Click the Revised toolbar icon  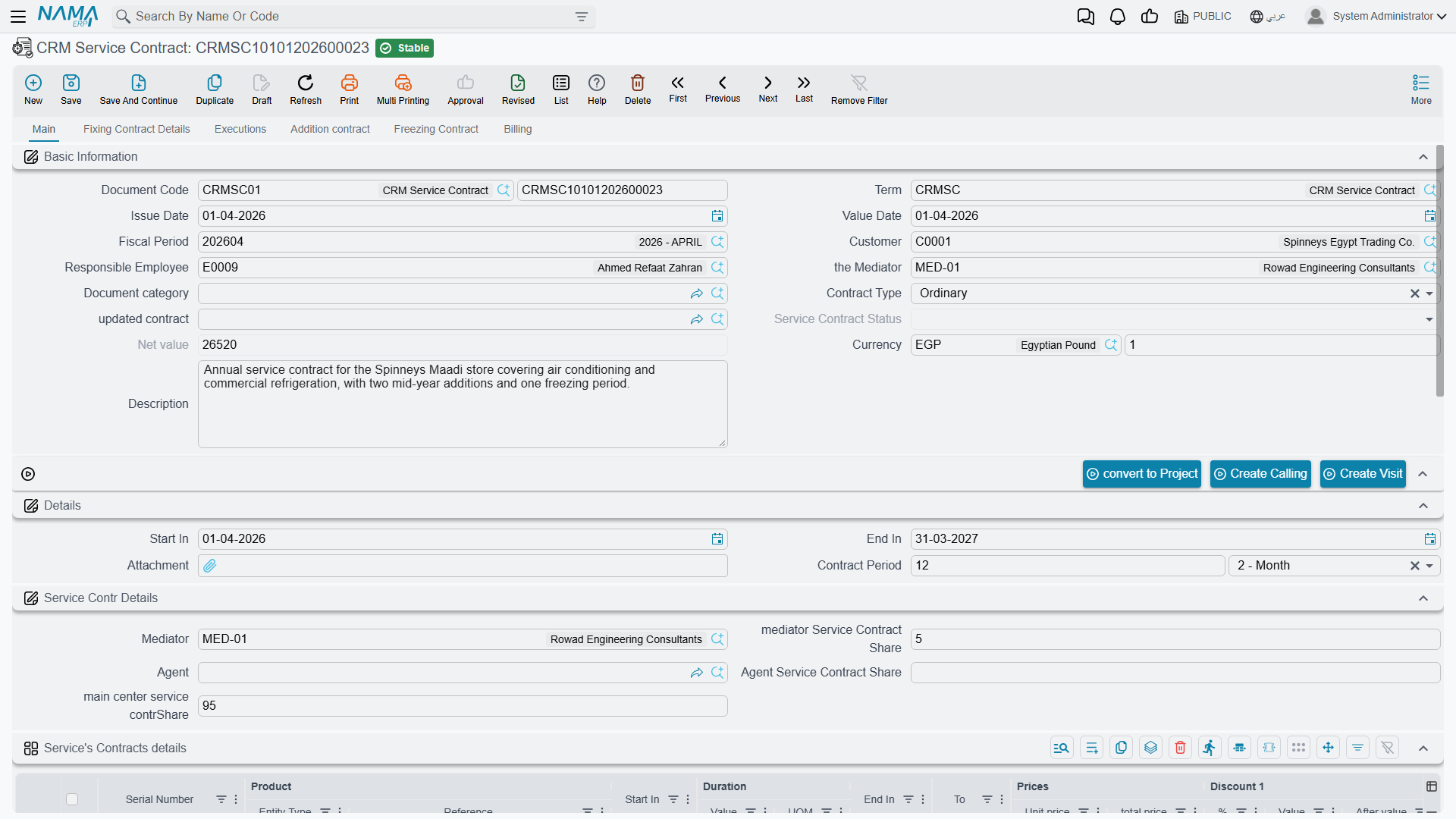[518, 89]
